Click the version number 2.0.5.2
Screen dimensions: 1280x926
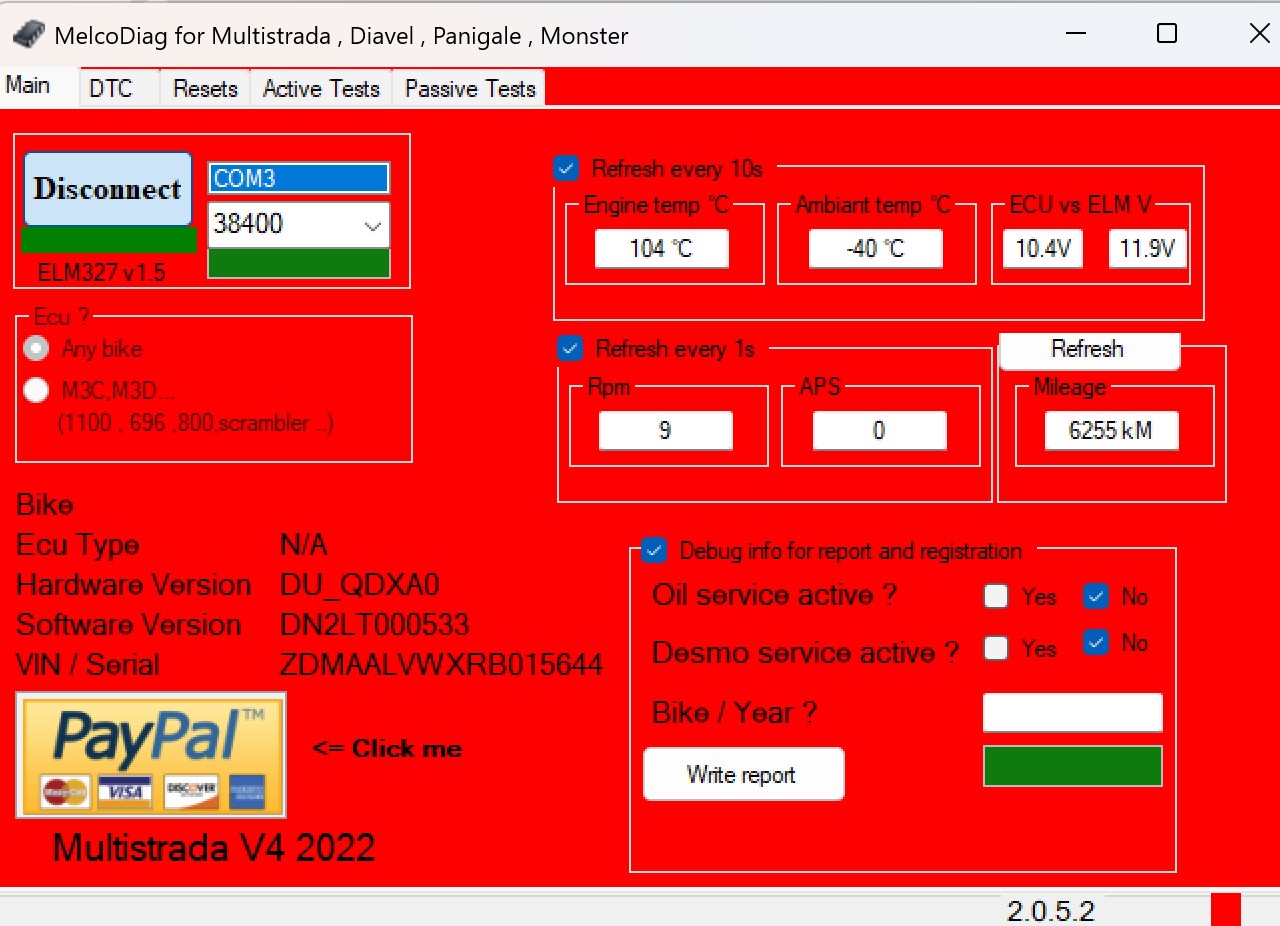1051,911
